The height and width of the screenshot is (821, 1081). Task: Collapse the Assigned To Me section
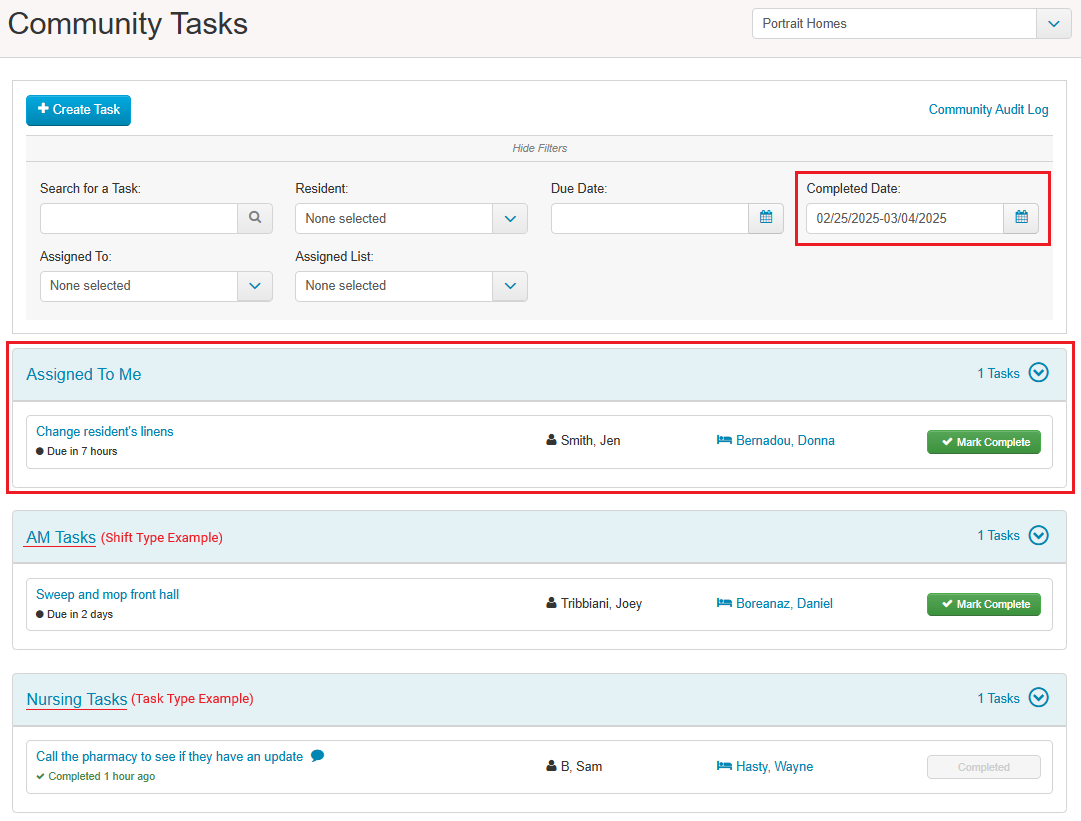[x=1039, y=373]
